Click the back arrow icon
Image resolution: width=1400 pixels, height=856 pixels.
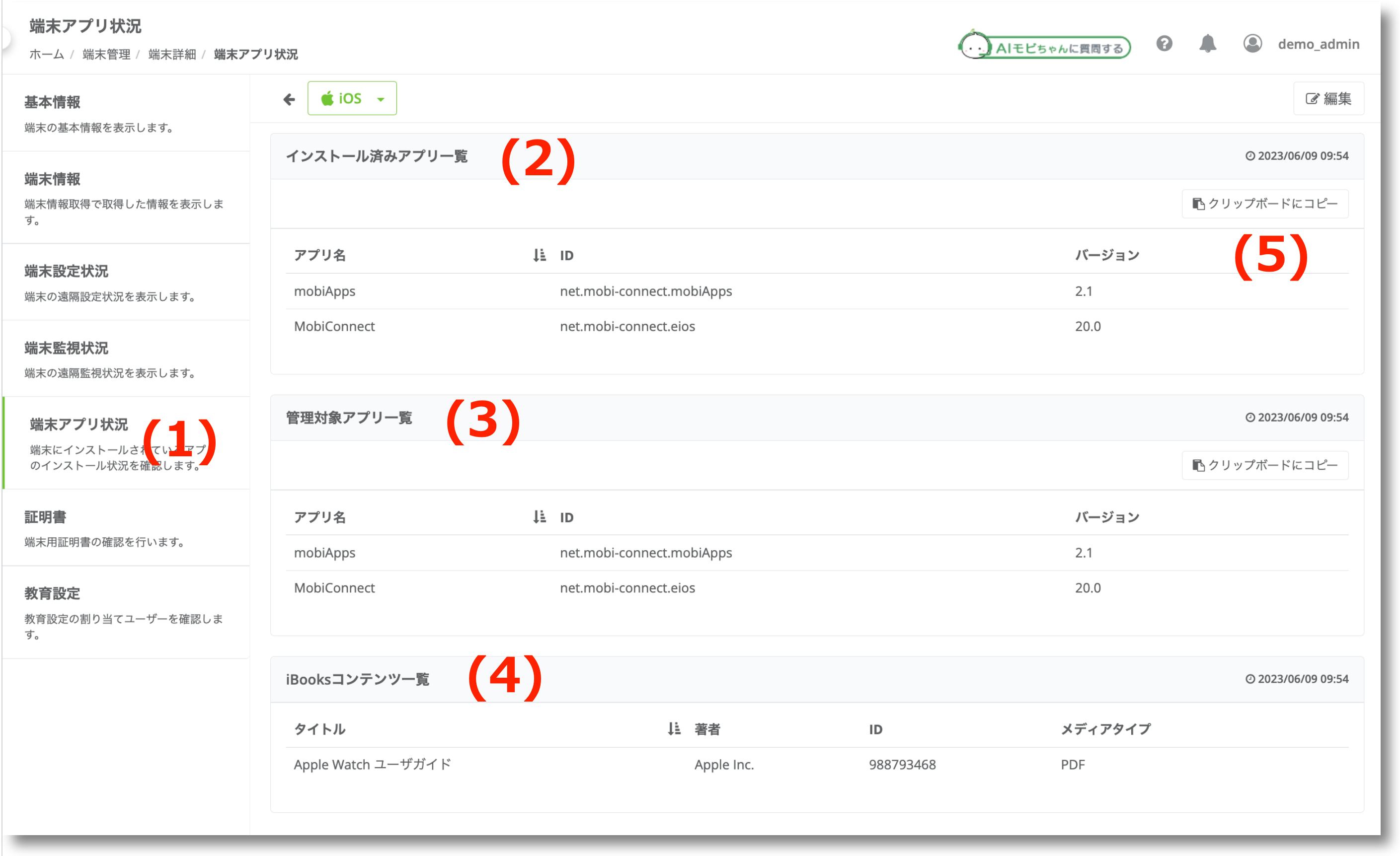289,99
